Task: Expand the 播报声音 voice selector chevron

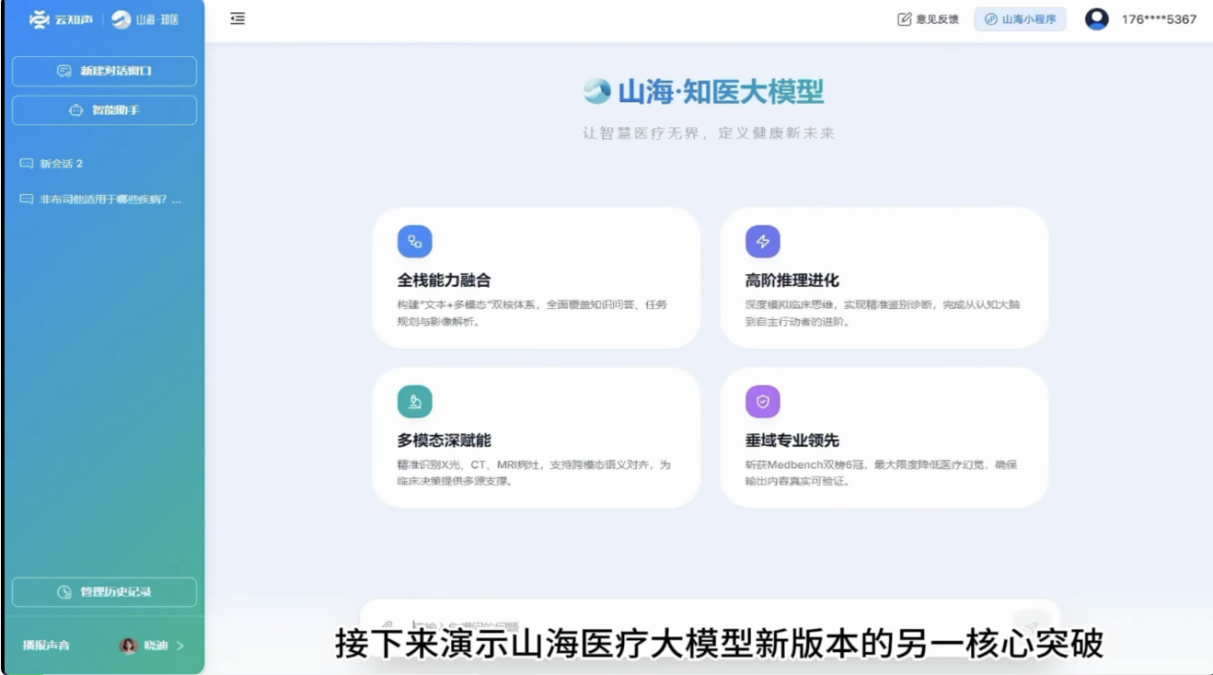Action: tap(180, 646)
